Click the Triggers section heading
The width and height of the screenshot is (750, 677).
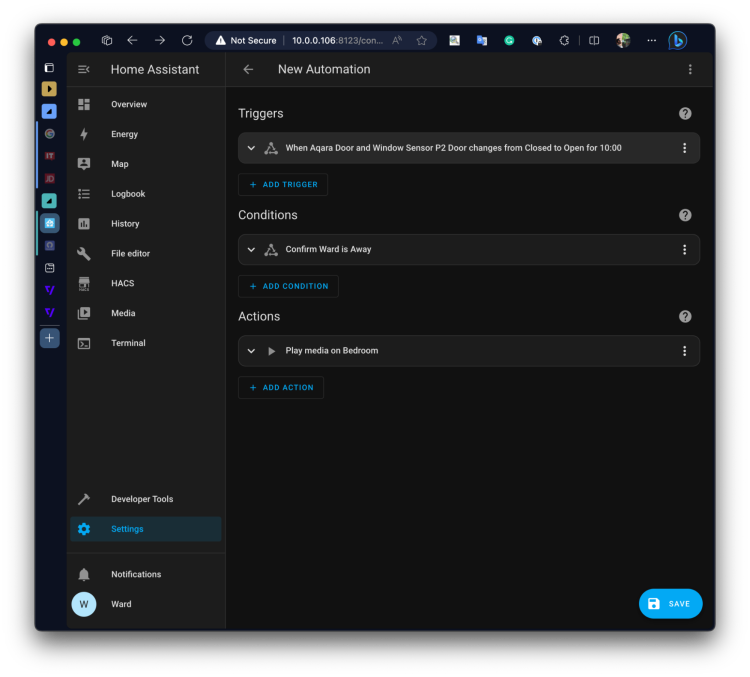[261, 113]
